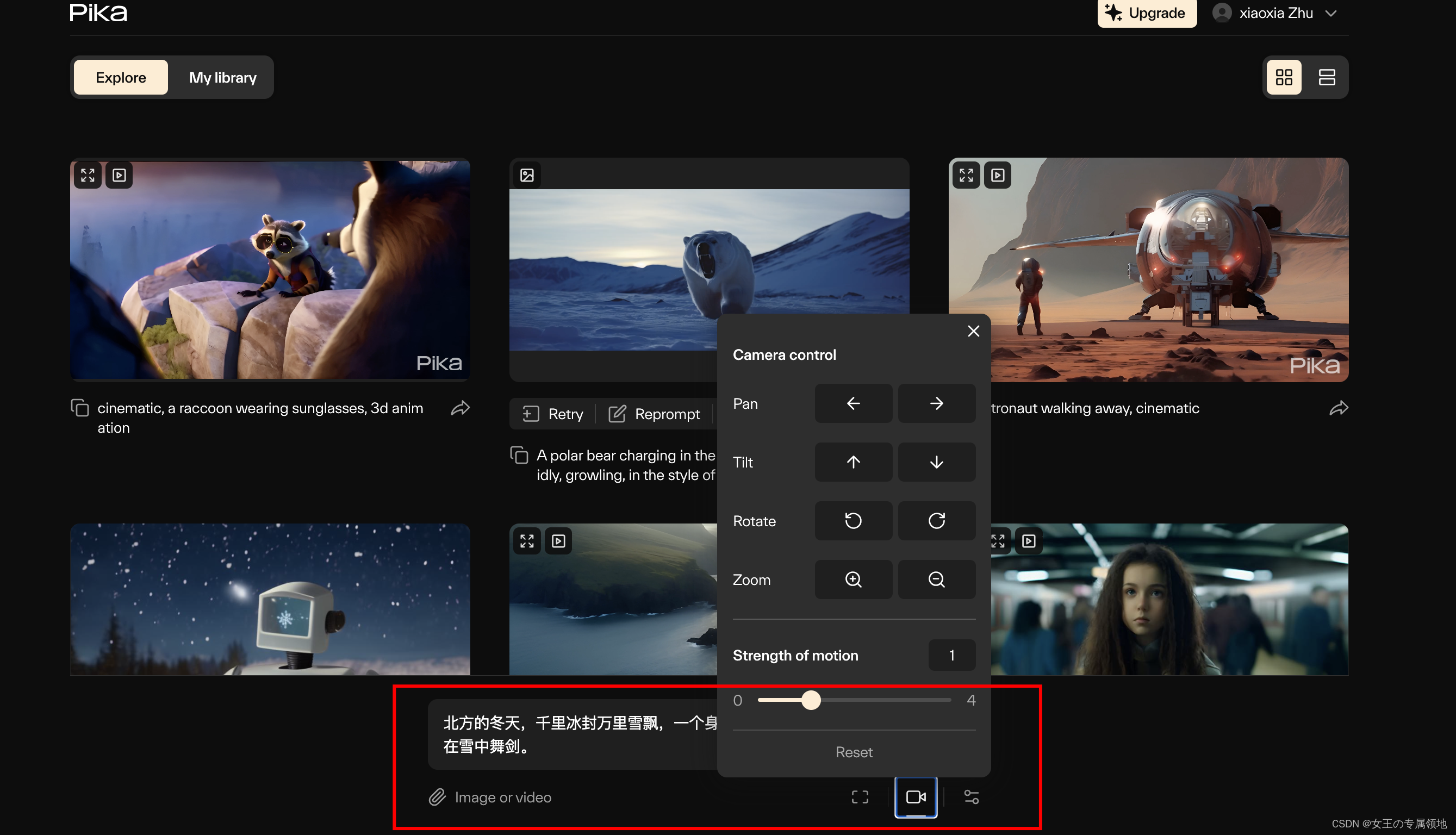
Task: Click the Pan right arrow icon
Action: tap(935, 402)
